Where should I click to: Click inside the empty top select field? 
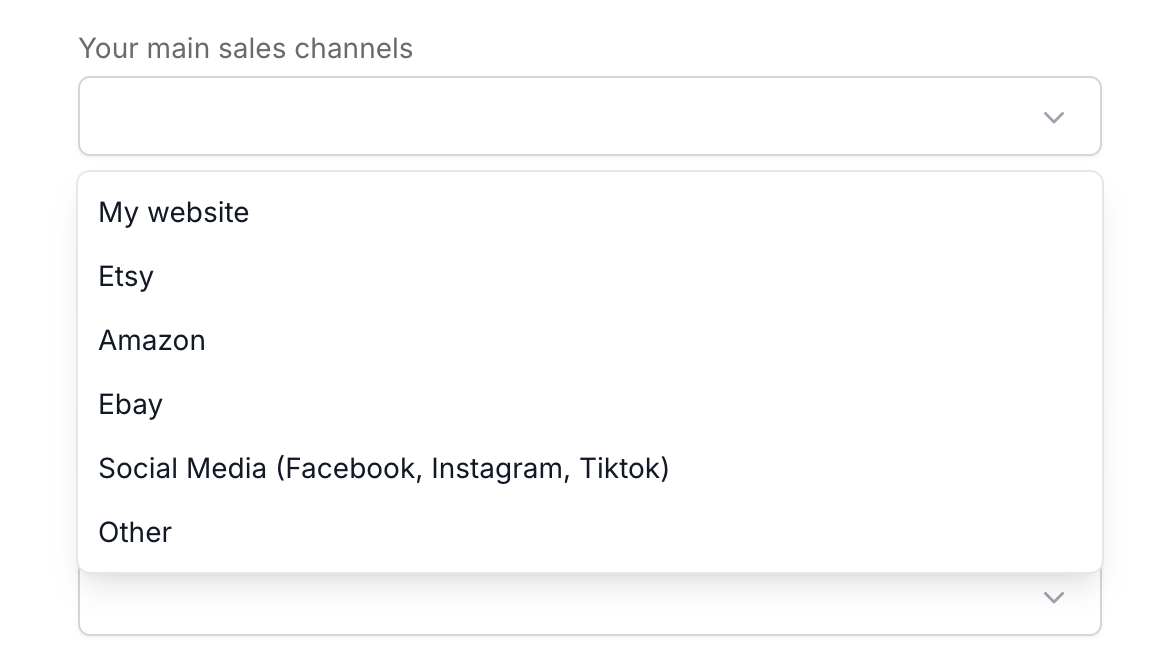click(500, 116)
